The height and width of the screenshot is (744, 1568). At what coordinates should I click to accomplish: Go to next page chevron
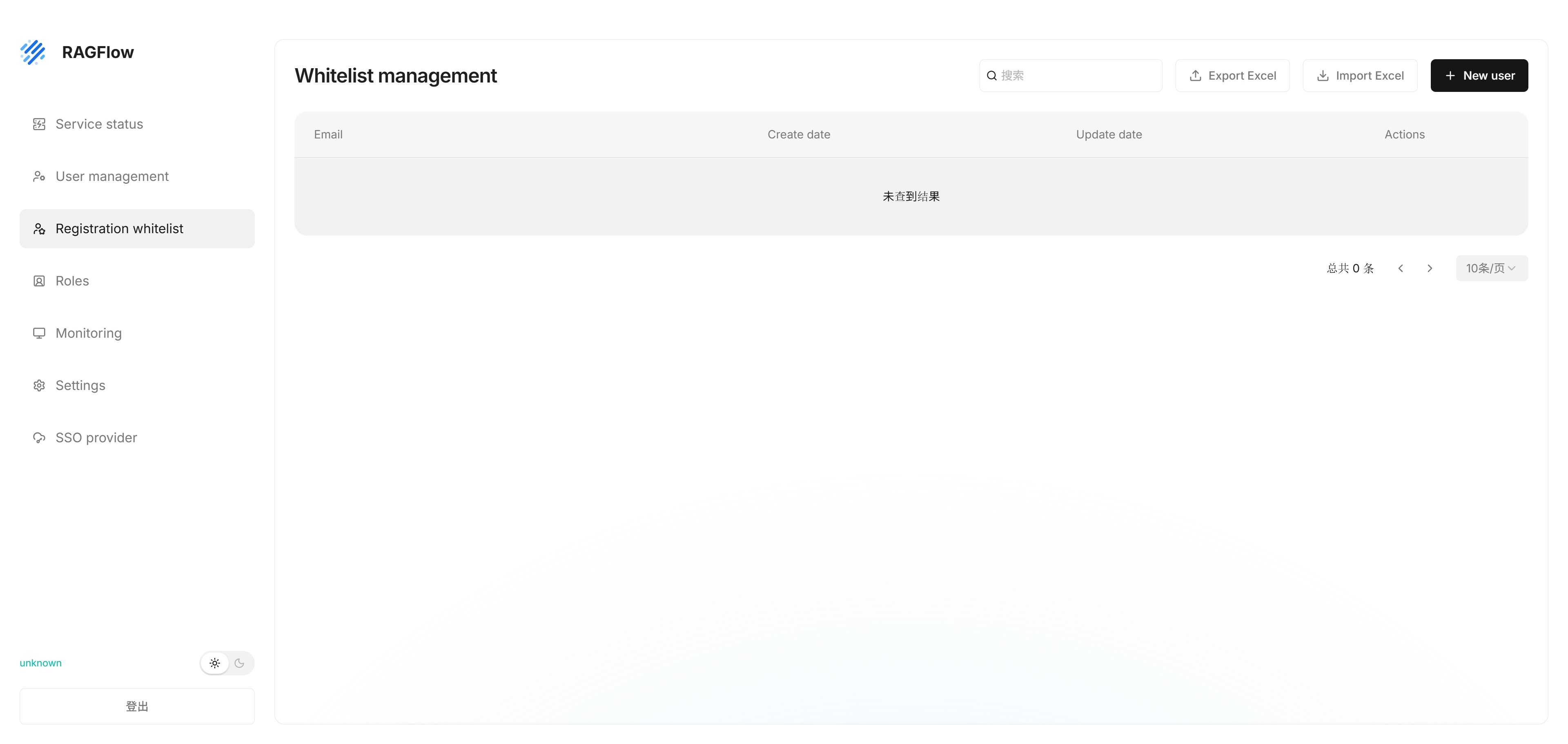click(x=1430, y=268)
